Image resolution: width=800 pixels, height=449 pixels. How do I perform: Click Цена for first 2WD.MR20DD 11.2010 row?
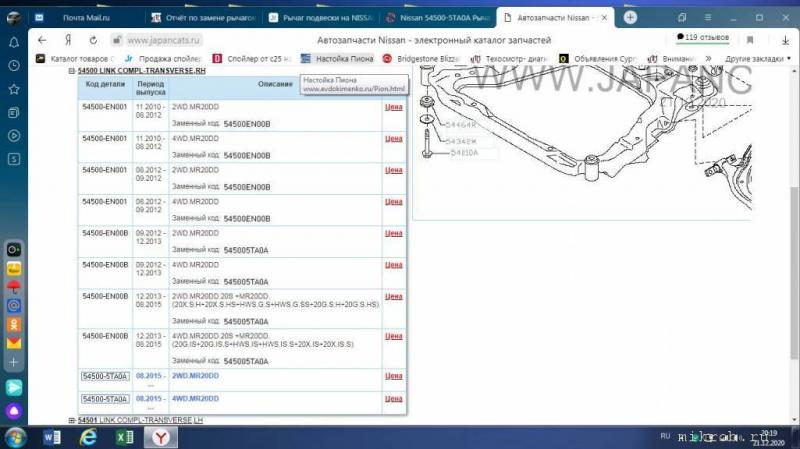pos(393,107)
